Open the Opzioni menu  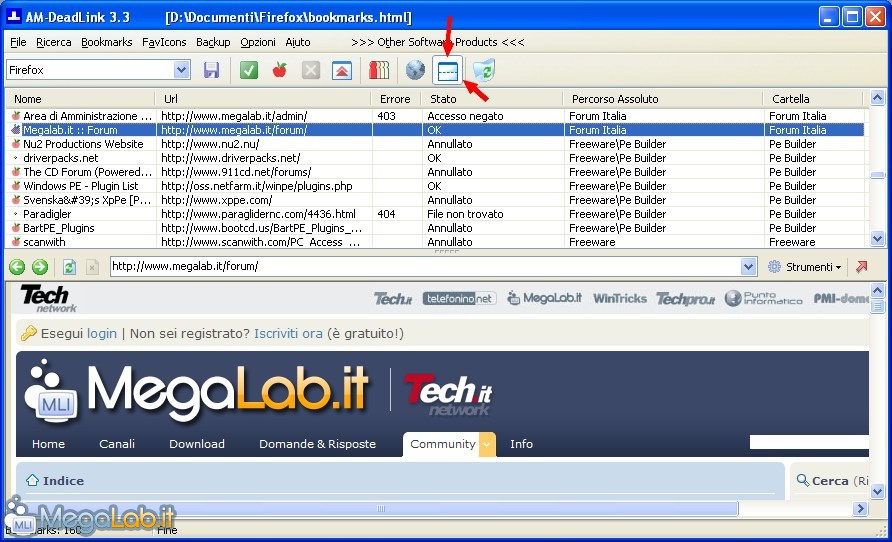258,42
